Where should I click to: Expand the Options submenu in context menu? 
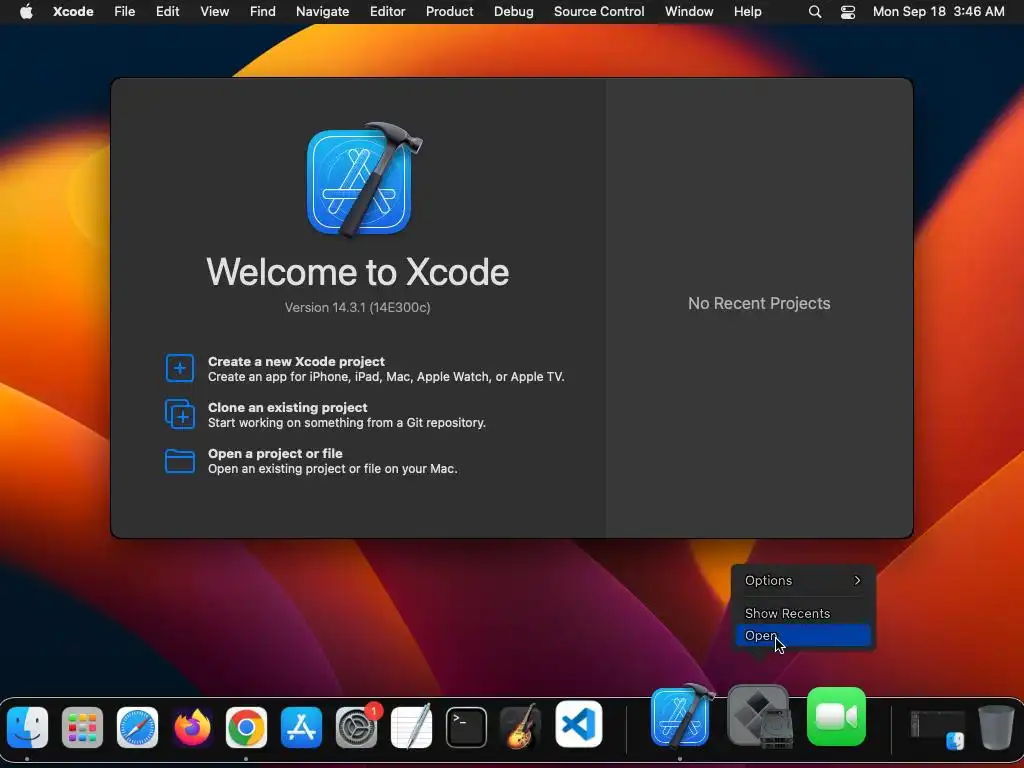pos(803,581)
